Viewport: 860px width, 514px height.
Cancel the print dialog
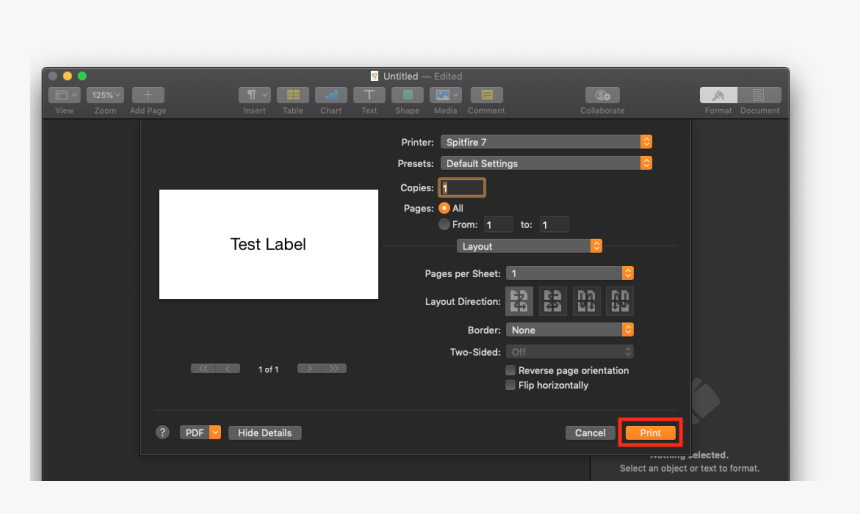(590, 433)
